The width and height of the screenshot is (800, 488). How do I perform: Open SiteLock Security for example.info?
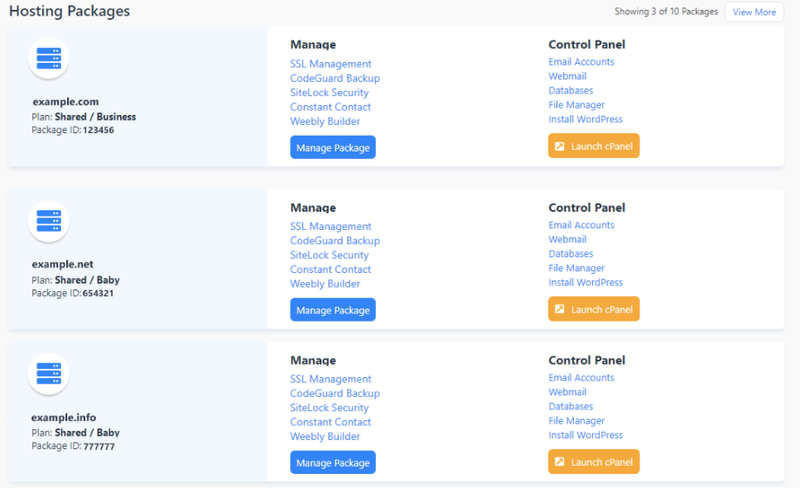[329, 407]
